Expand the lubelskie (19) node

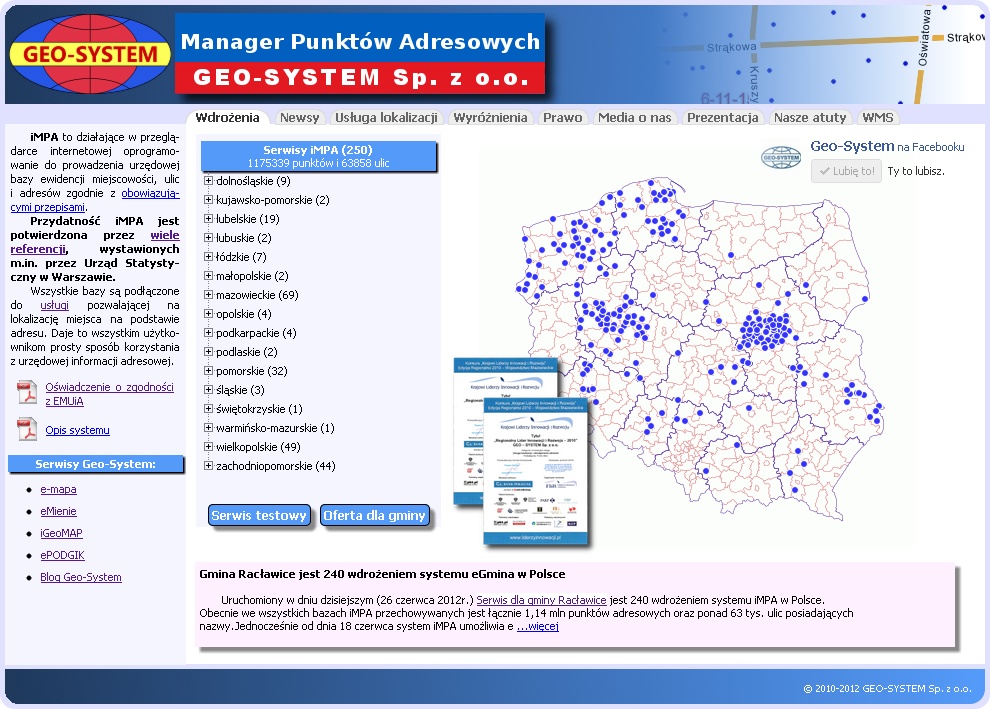point(208,218)
